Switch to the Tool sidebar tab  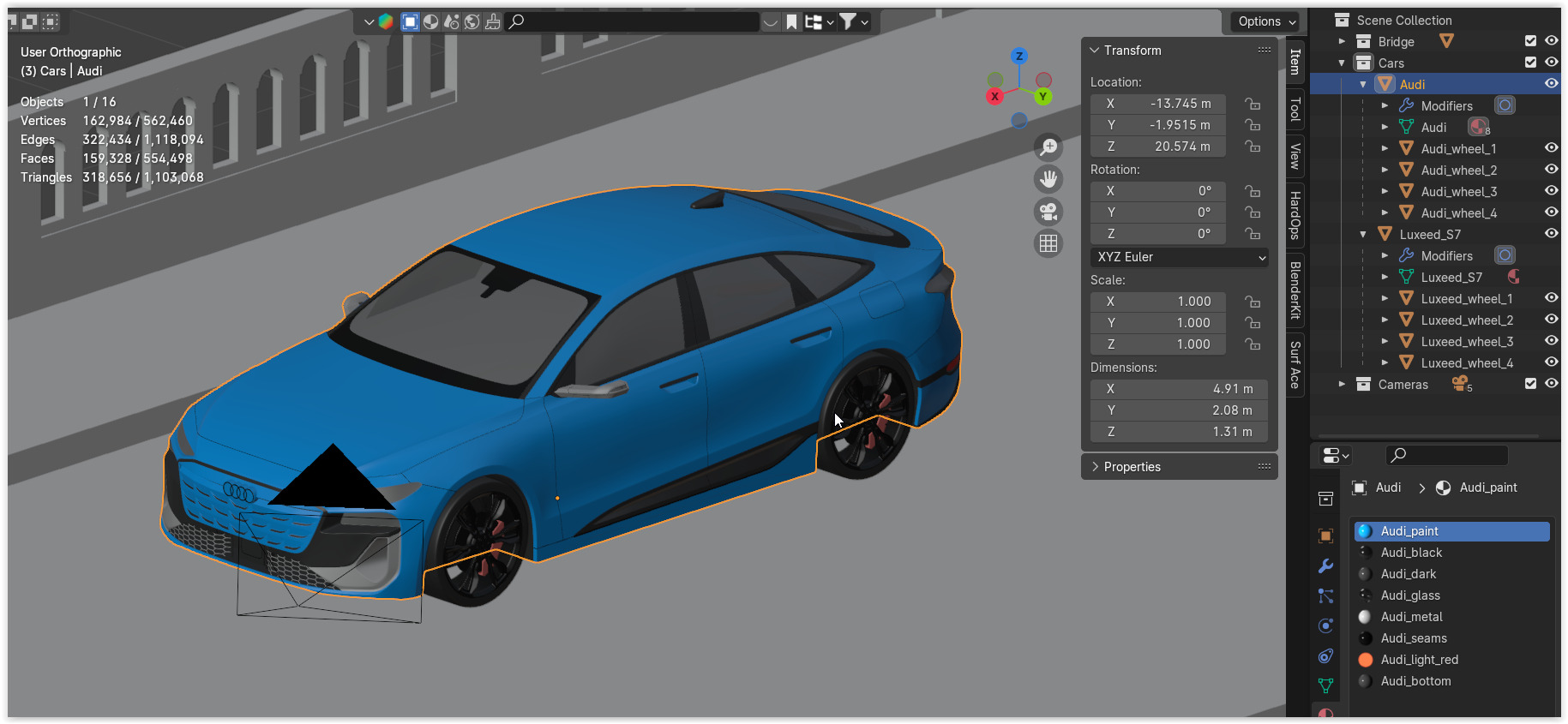coord(1295,110)
